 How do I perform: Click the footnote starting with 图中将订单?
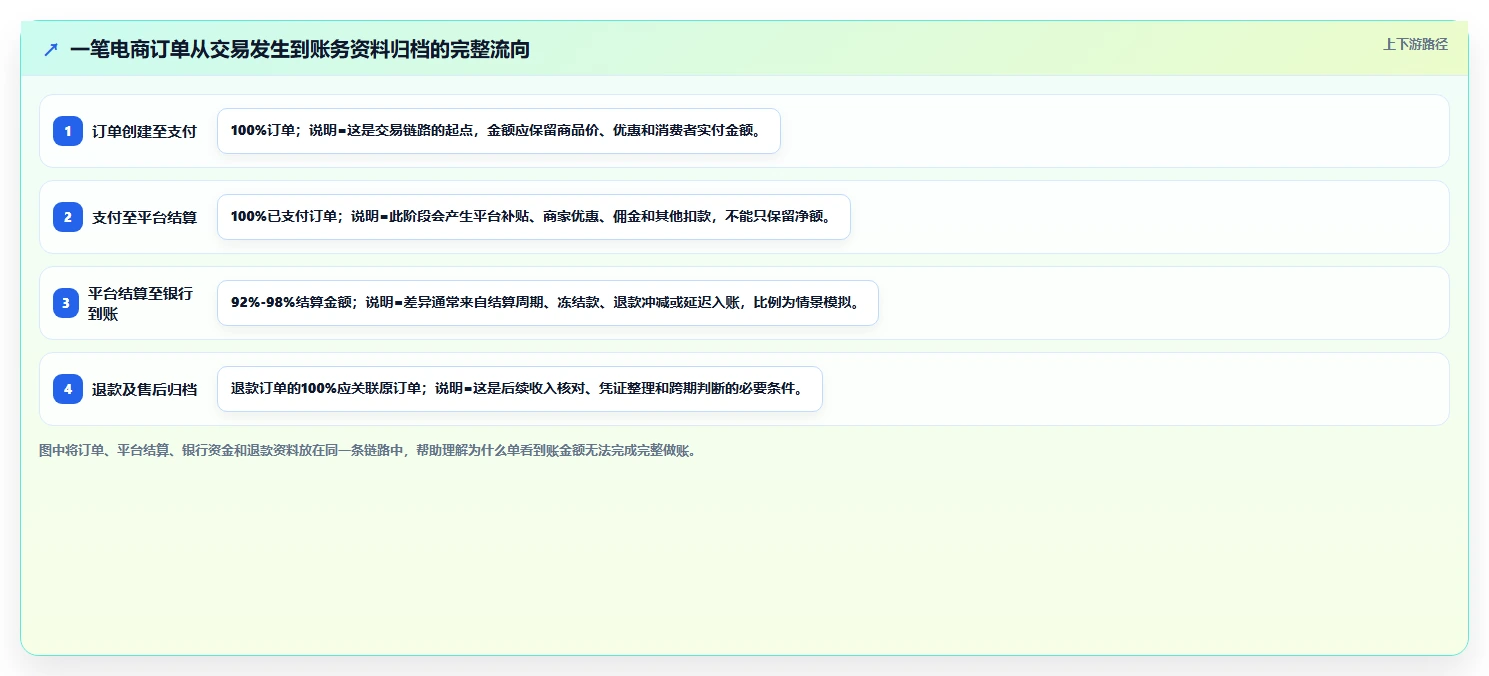[x=367, y=450]
